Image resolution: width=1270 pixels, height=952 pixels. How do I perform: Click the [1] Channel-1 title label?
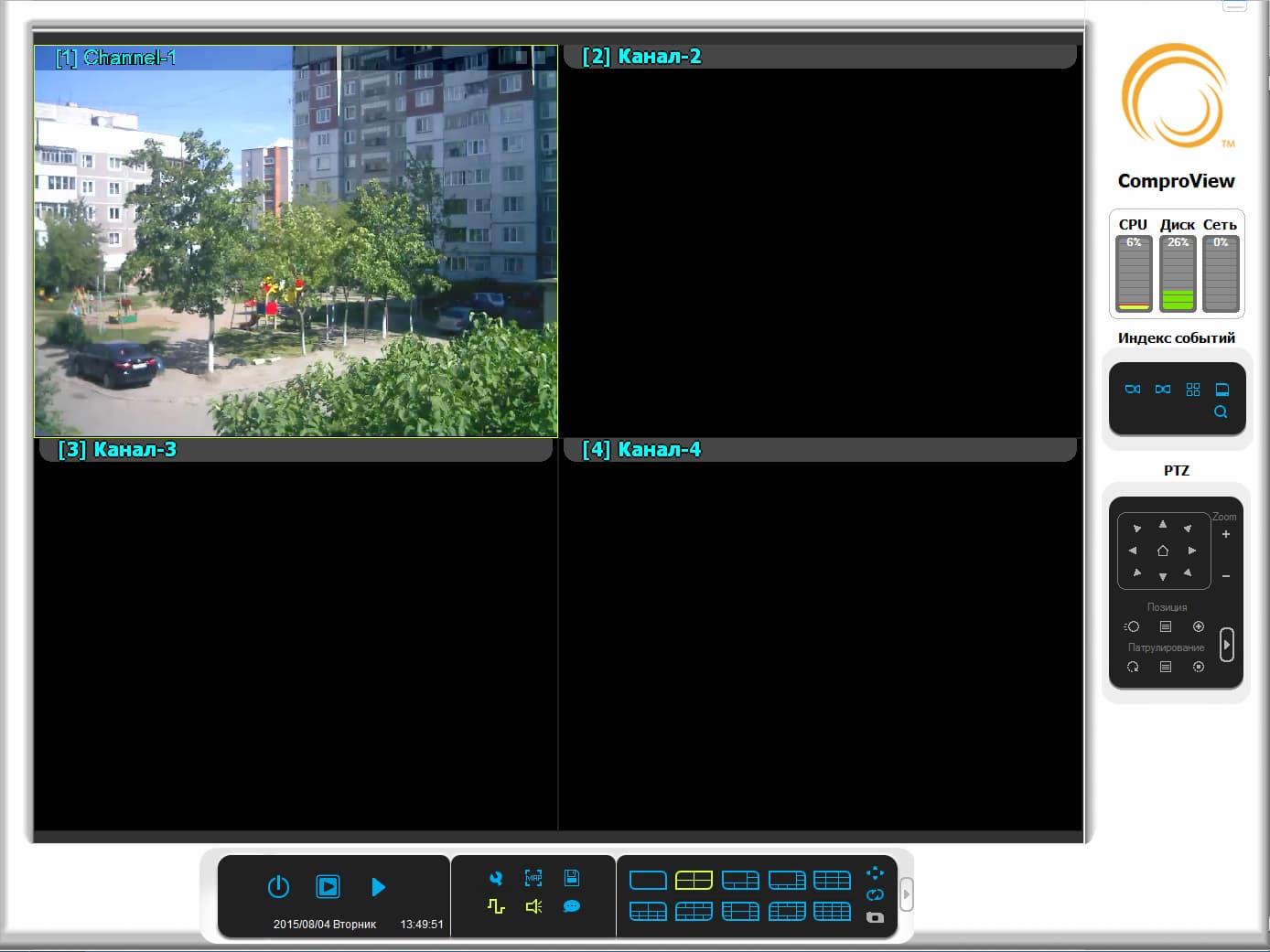pyautogui.click(x=116, y=58)
